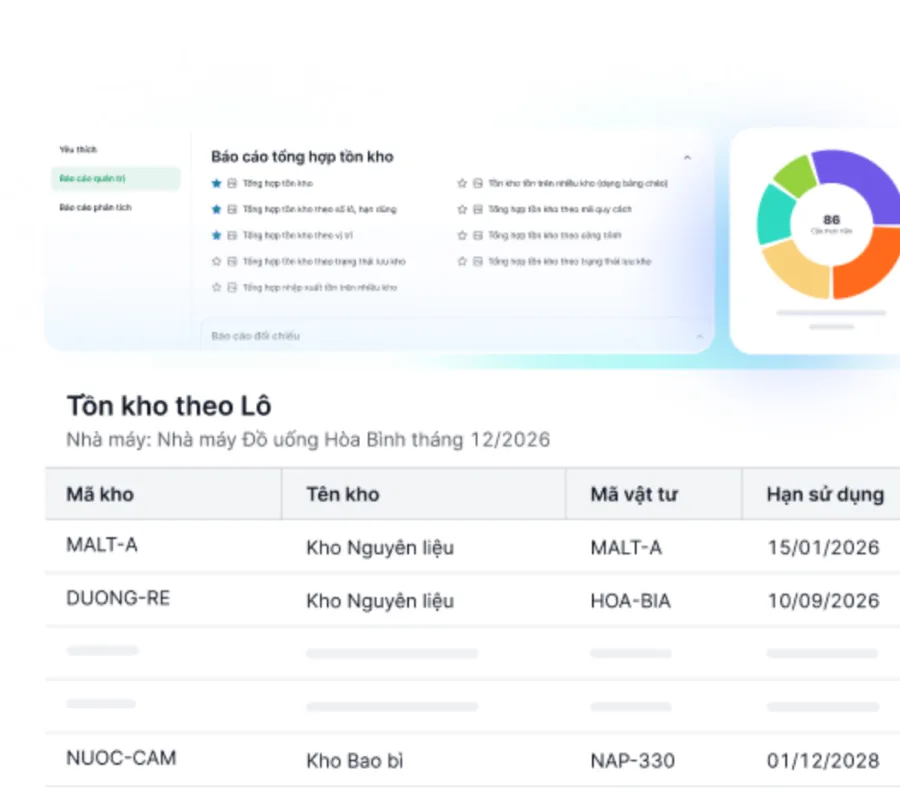Select the 'NUOC-CAM' warehouse code cell
The width and height of the screenshot is (900, 799).
coord(121,758)
